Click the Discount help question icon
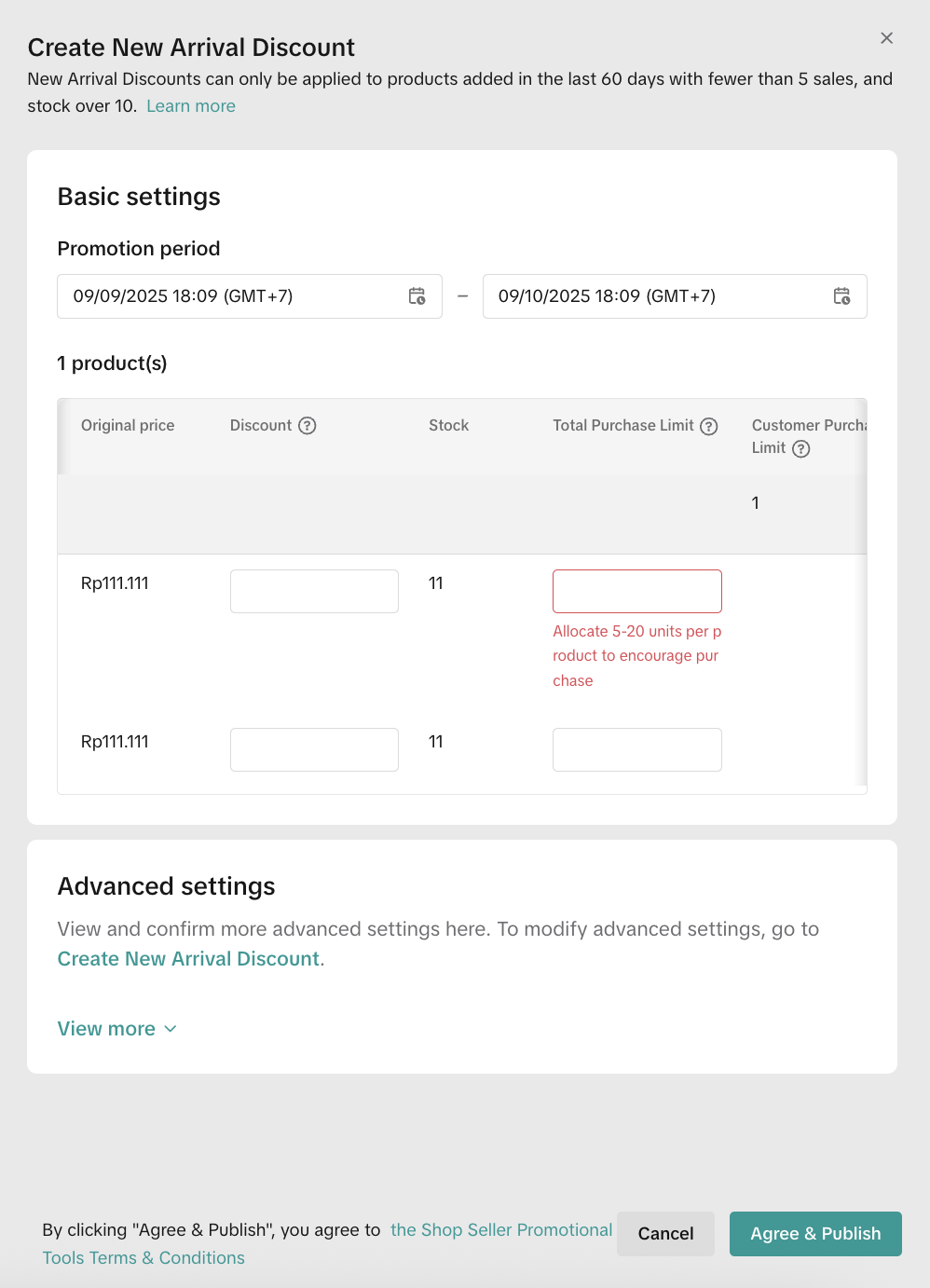Viewport: 930px width, 1288px height. tap(308, 426)
